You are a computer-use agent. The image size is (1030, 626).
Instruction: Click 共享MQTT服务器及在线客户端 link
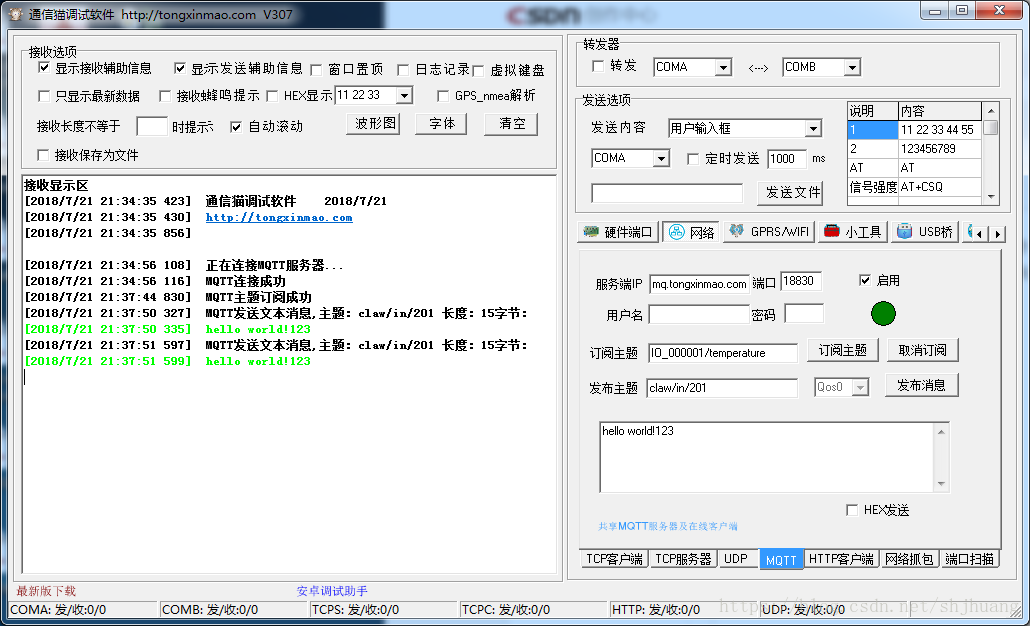[667, 526]
